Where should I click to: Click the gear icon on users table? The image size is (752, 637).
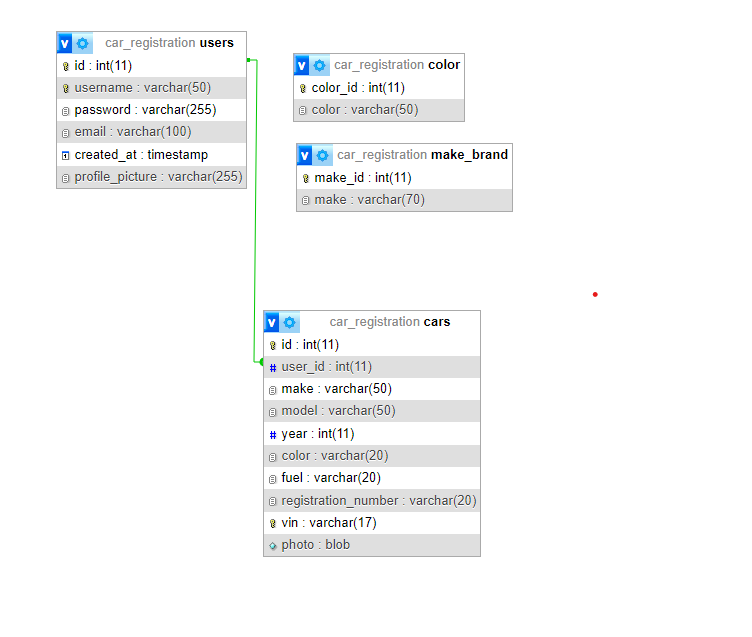(83, 43)
